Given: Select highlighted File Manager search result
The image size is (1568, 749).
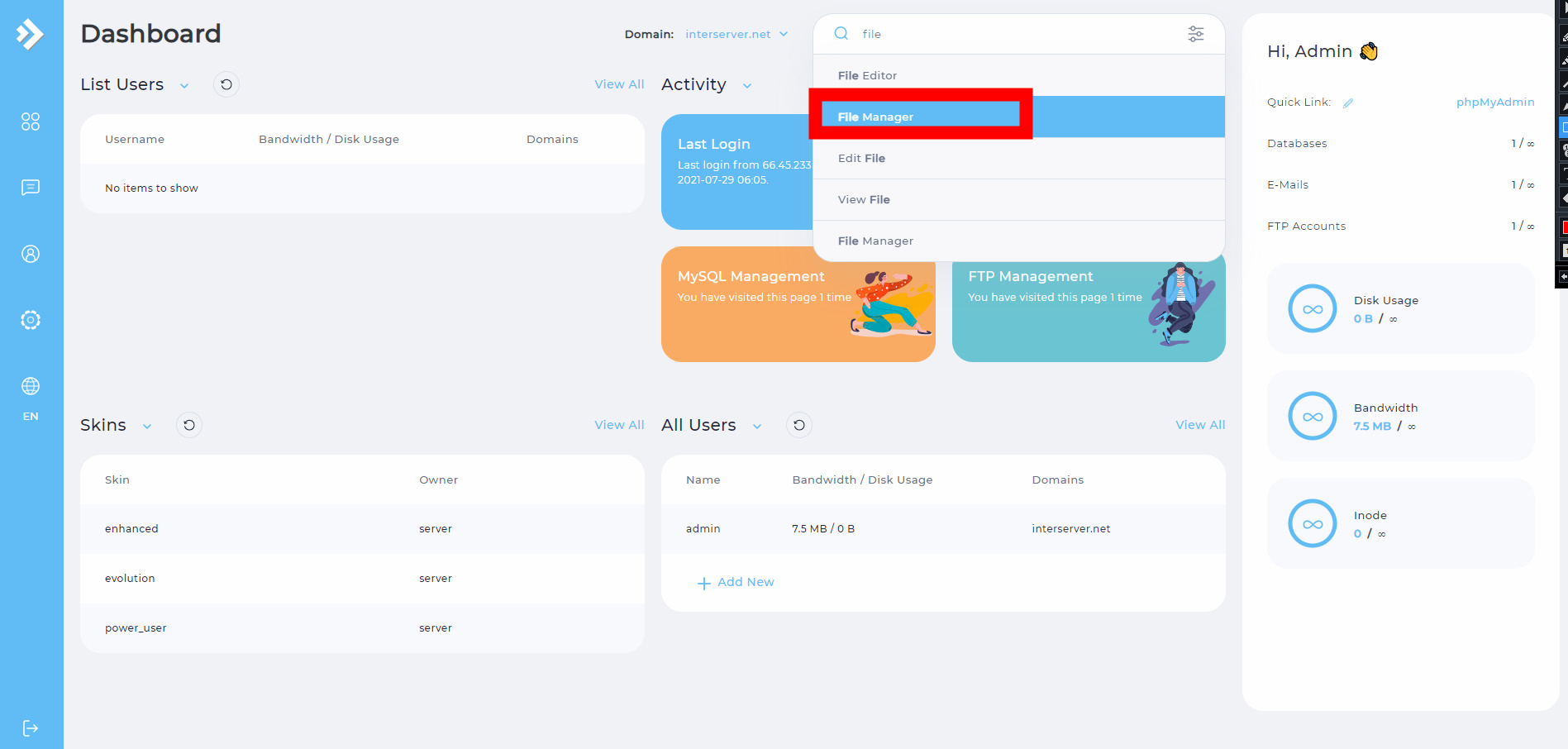Looking at the screenshot, I should pyautogui.click(x=1018, y=117).
